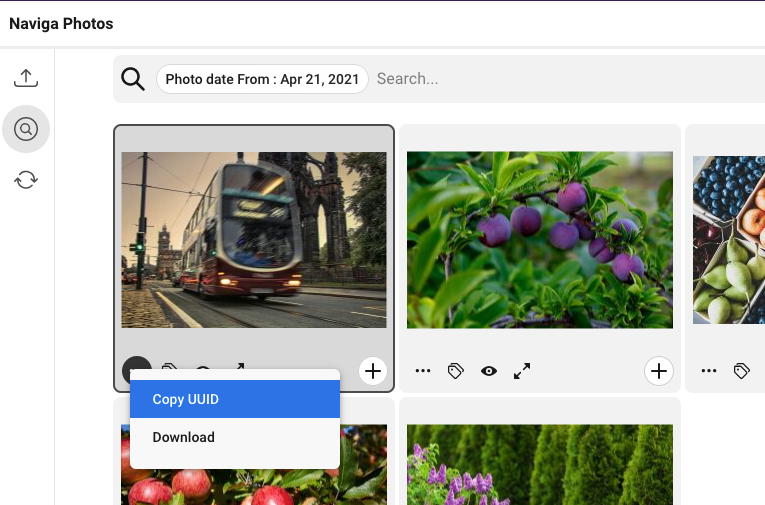Focus the Search text field
Image resolution: width=765 pixels, height=505 pixels.
pos(560,79)
